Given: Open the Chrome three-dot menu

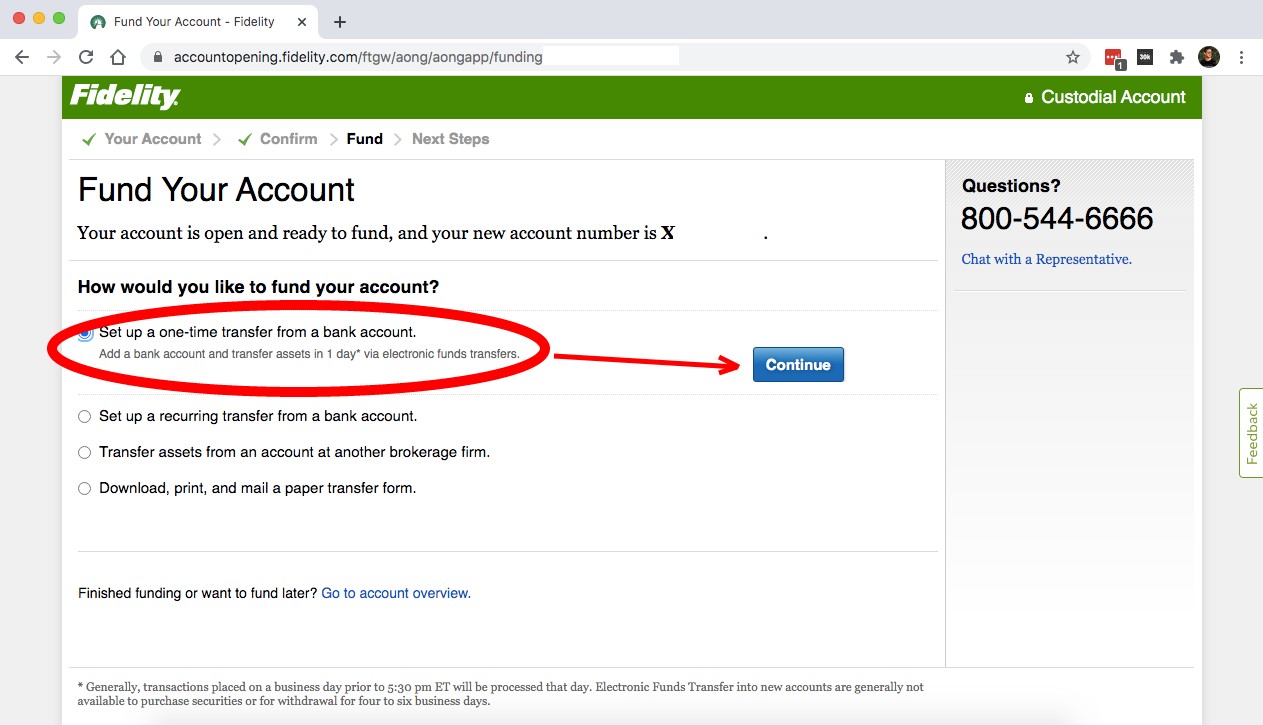Looking at the screenshot, I should (x=1241, y=57).
